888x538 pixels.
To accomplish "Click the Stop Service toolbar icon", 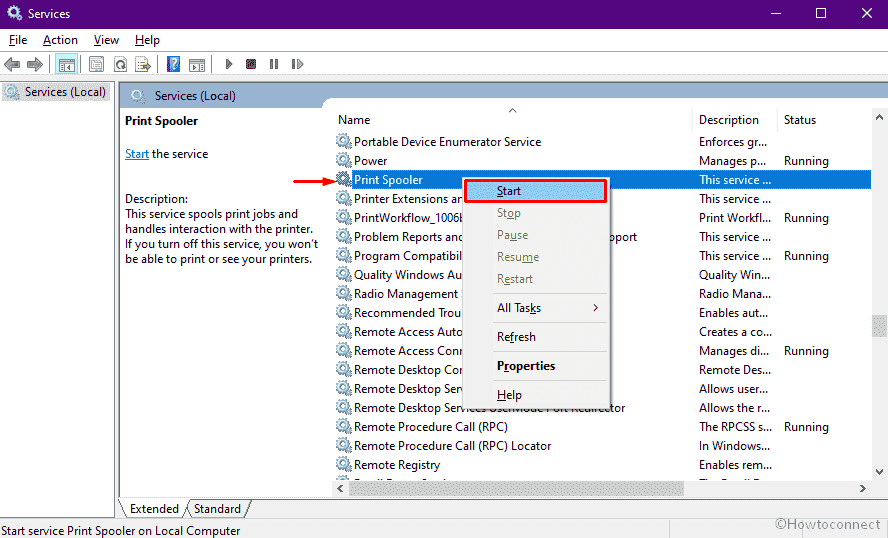I will click(251, 64).
